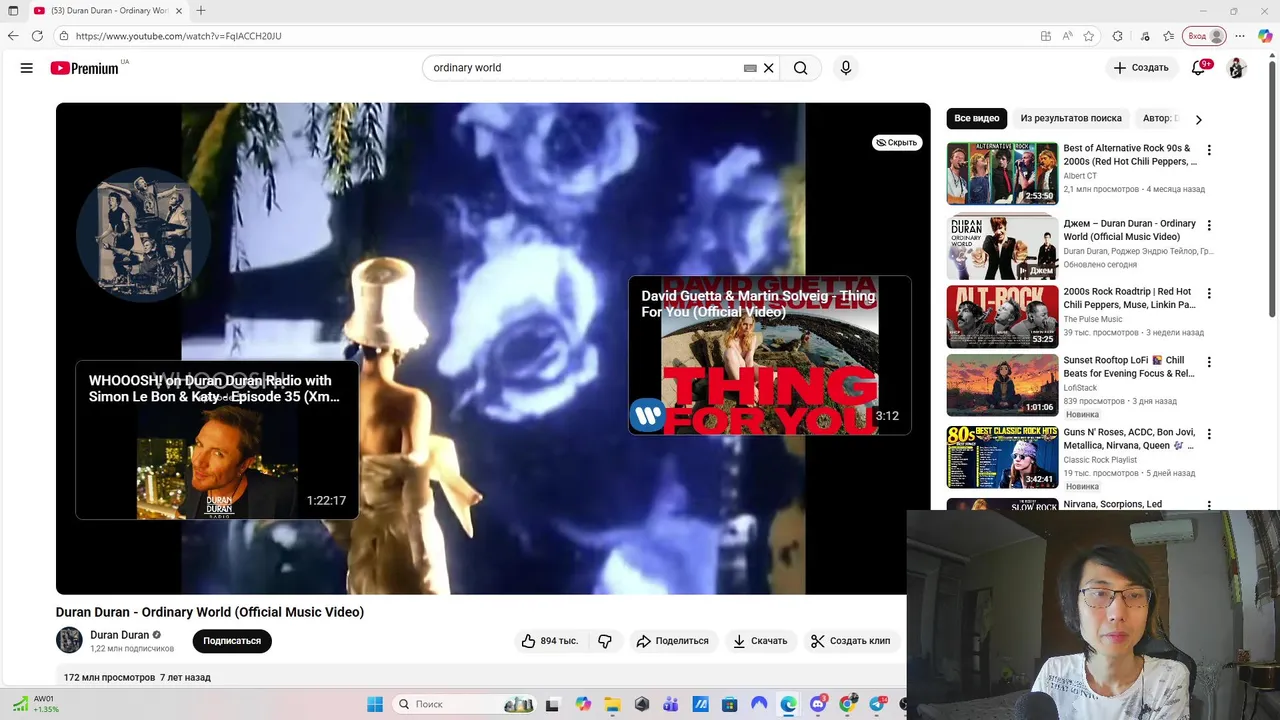Viewport: 1280px width, 720px height.
Task: Open Microsoft Store from the taskbar
Action: [730, 704]
